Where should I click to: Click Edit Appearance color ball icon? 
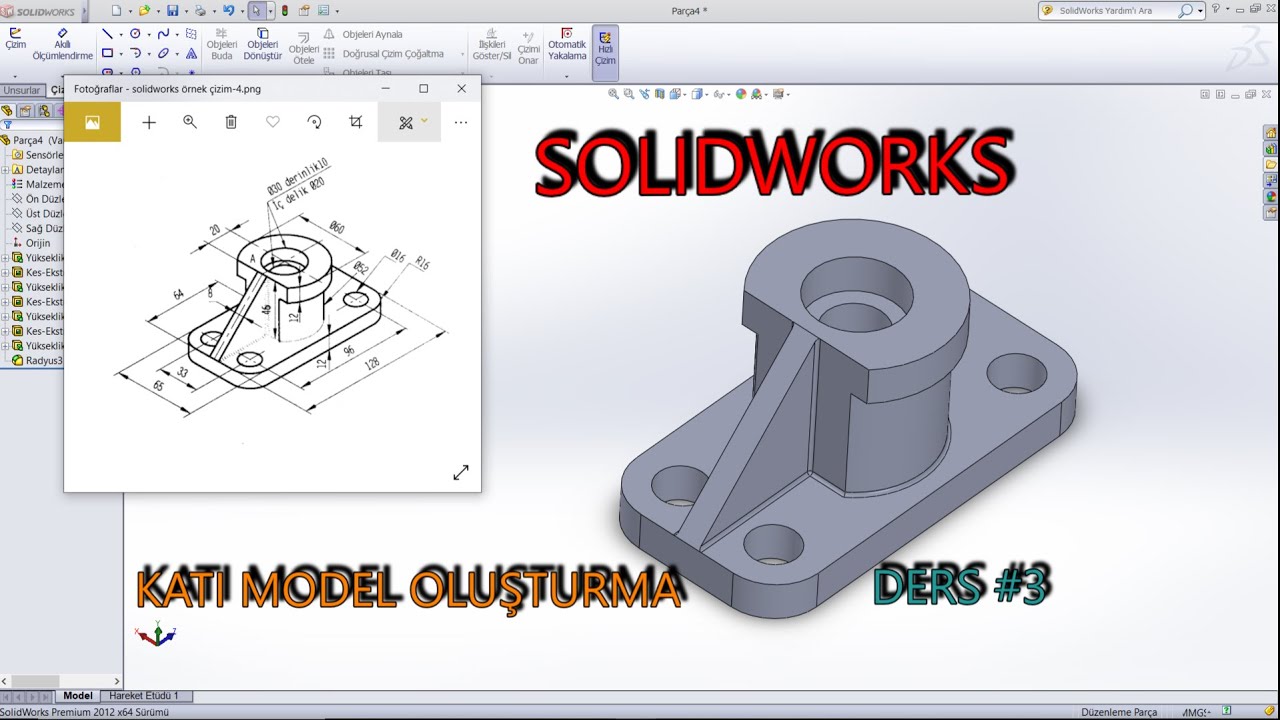point(741,94)
